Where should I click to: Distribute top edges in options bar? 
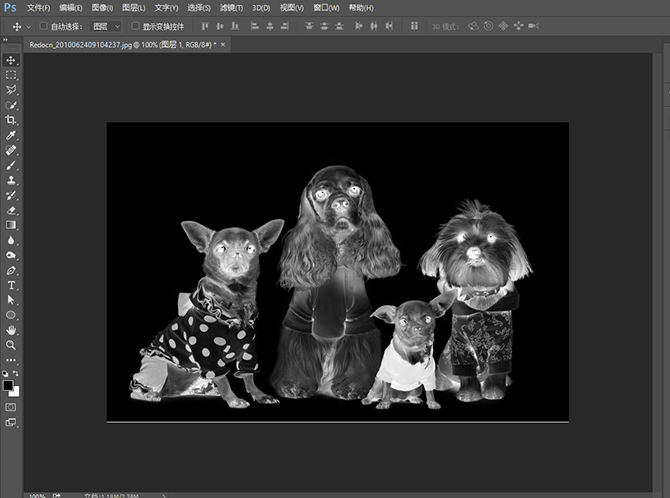[309, 27]
